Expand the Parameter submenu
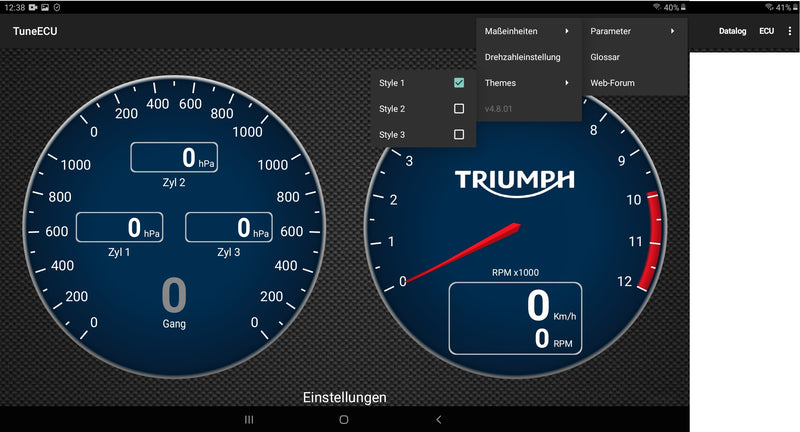The height and width of the screenshot is (432, 800). click(634, 31)
